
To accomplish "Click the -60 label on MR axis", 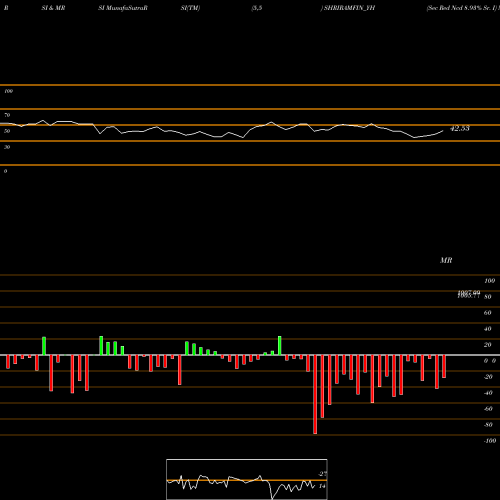I will [488, 409].
